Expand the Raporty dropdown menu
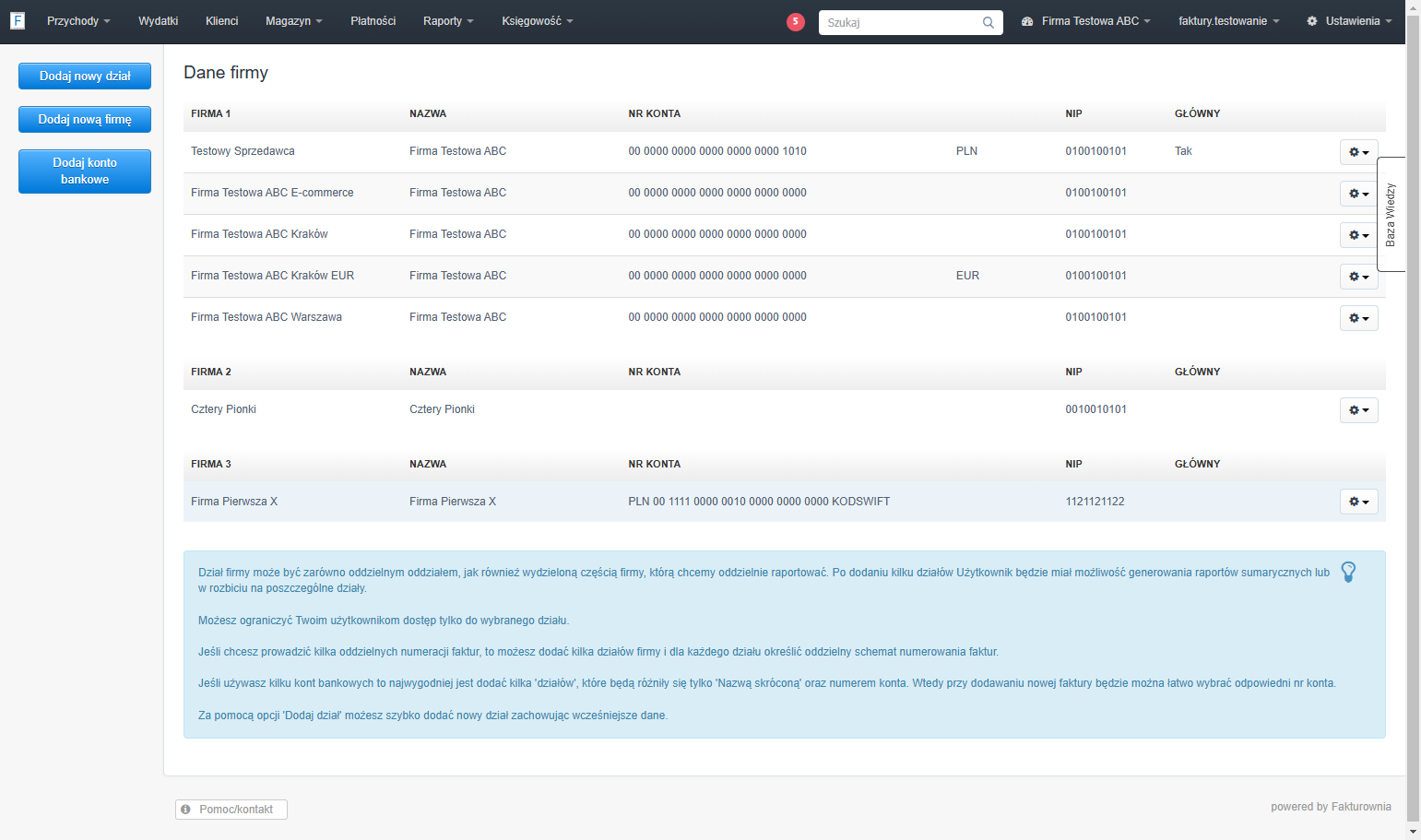The image size is (1421, 840). 448,21
